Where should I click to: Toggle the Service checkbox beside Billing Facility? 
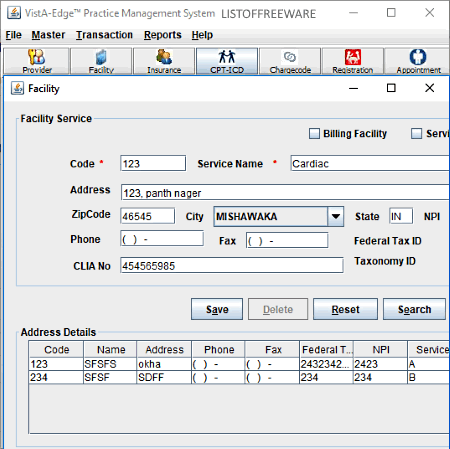[416, 134]
